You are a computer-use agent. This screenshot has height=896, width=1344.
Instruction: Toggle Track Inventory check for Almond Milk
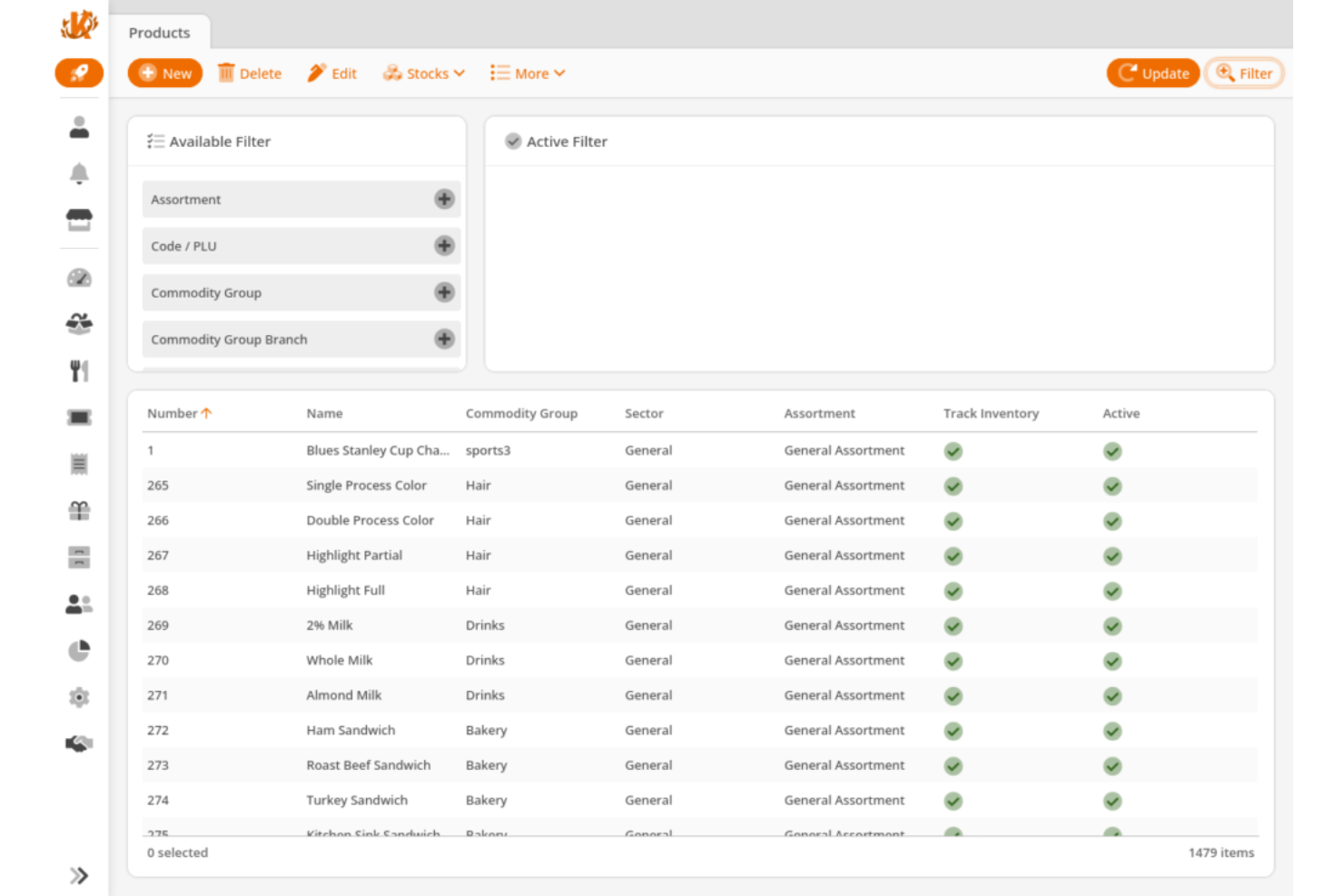tap(954, 696)
